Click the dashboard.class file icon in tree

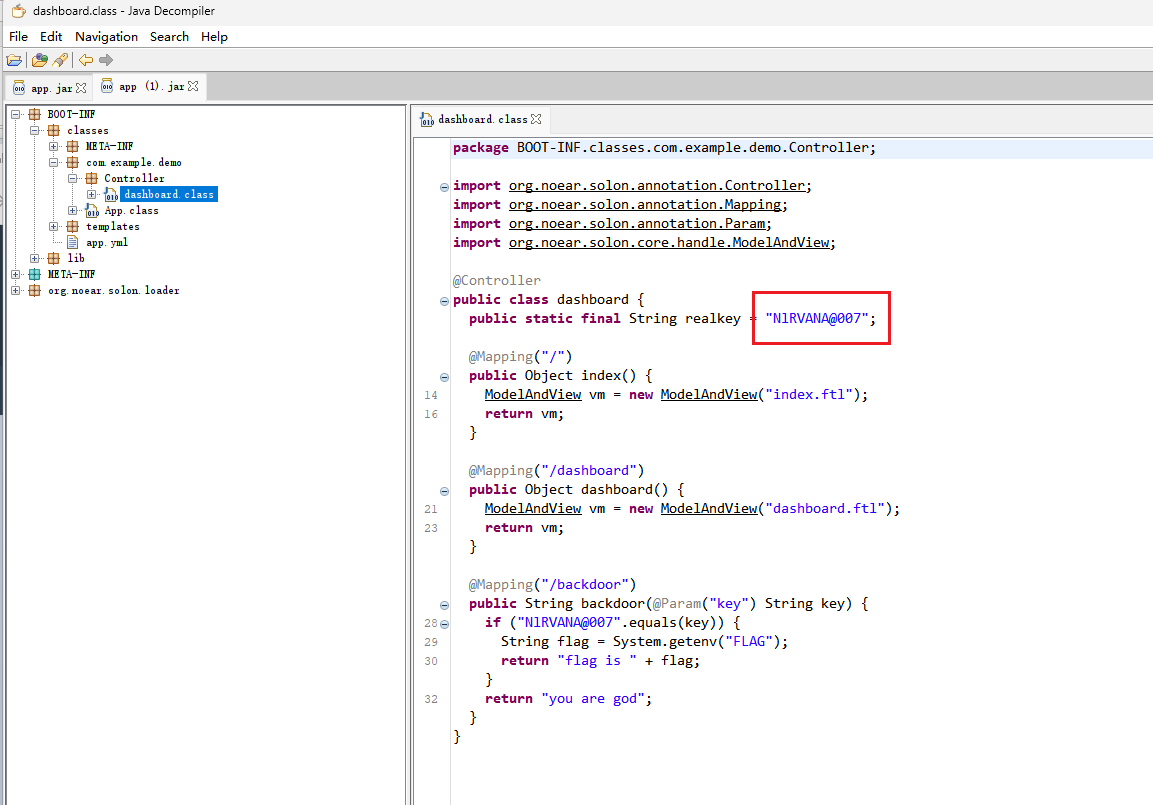(111, 195)
